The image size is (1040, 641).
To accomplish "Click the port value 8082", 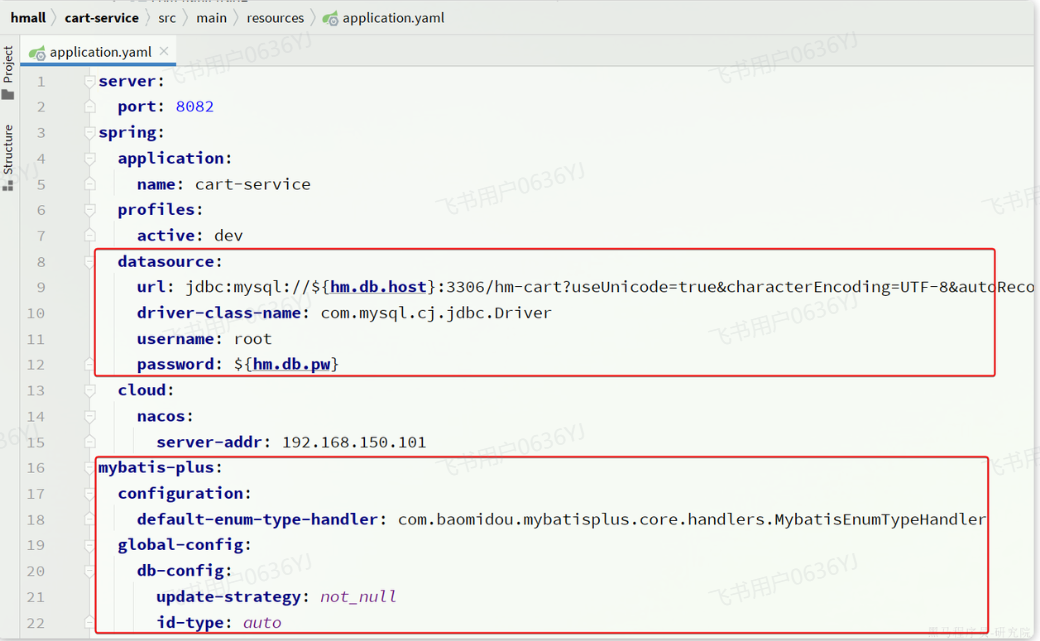I will tap(194, 106).
